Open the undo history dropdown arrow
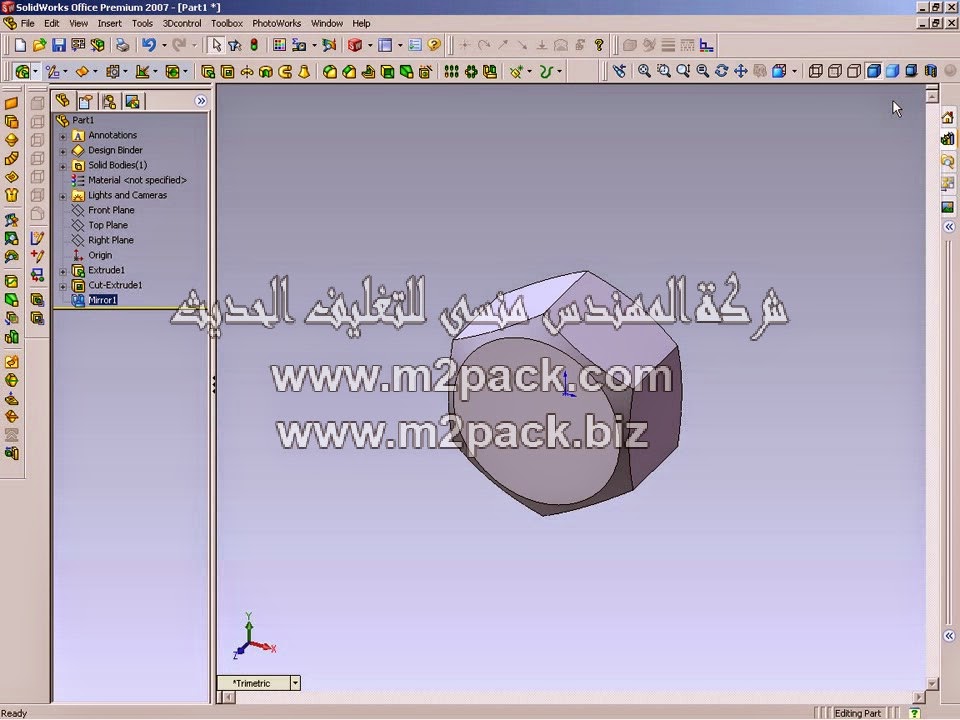This screenshot has height=720, width=960. pyautogui.click(x=164, y=45)
